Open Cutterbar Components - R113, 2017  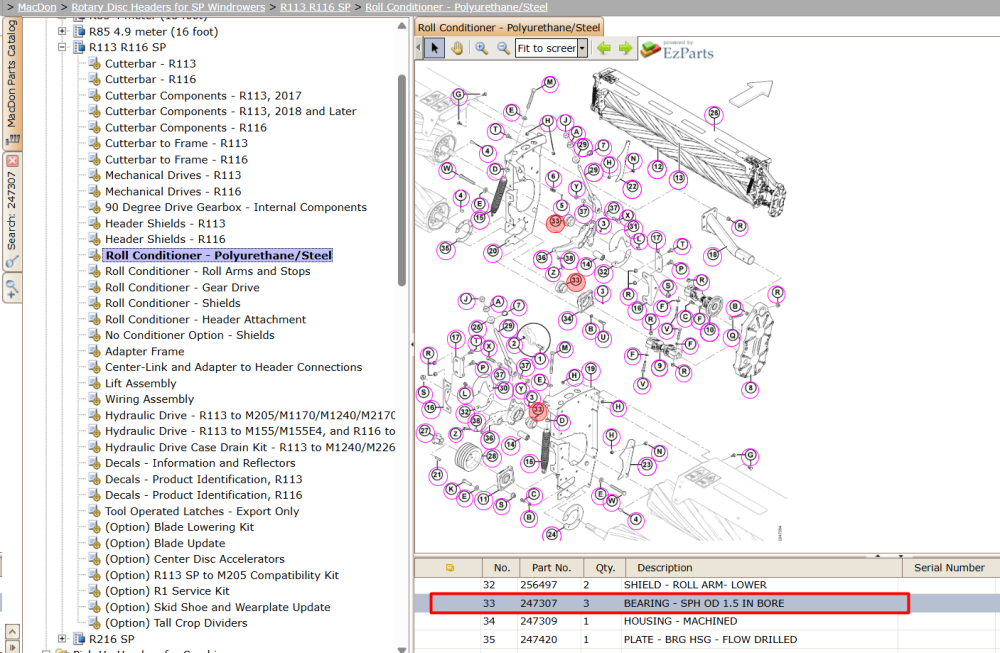click(203, 96)
